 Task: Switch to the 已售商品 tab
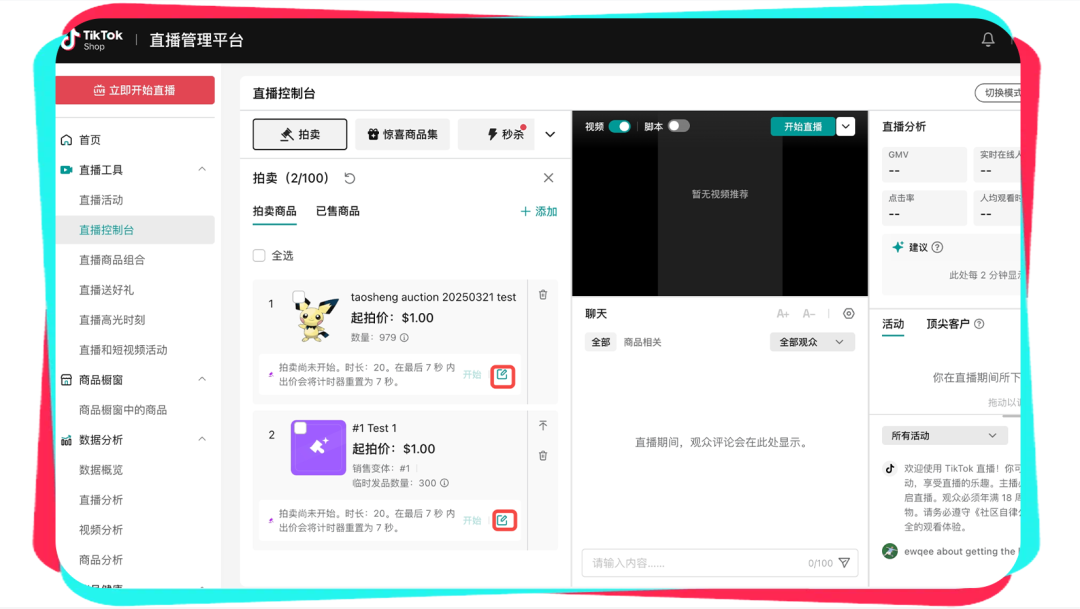pyautogui.click(x=337, y=211)
